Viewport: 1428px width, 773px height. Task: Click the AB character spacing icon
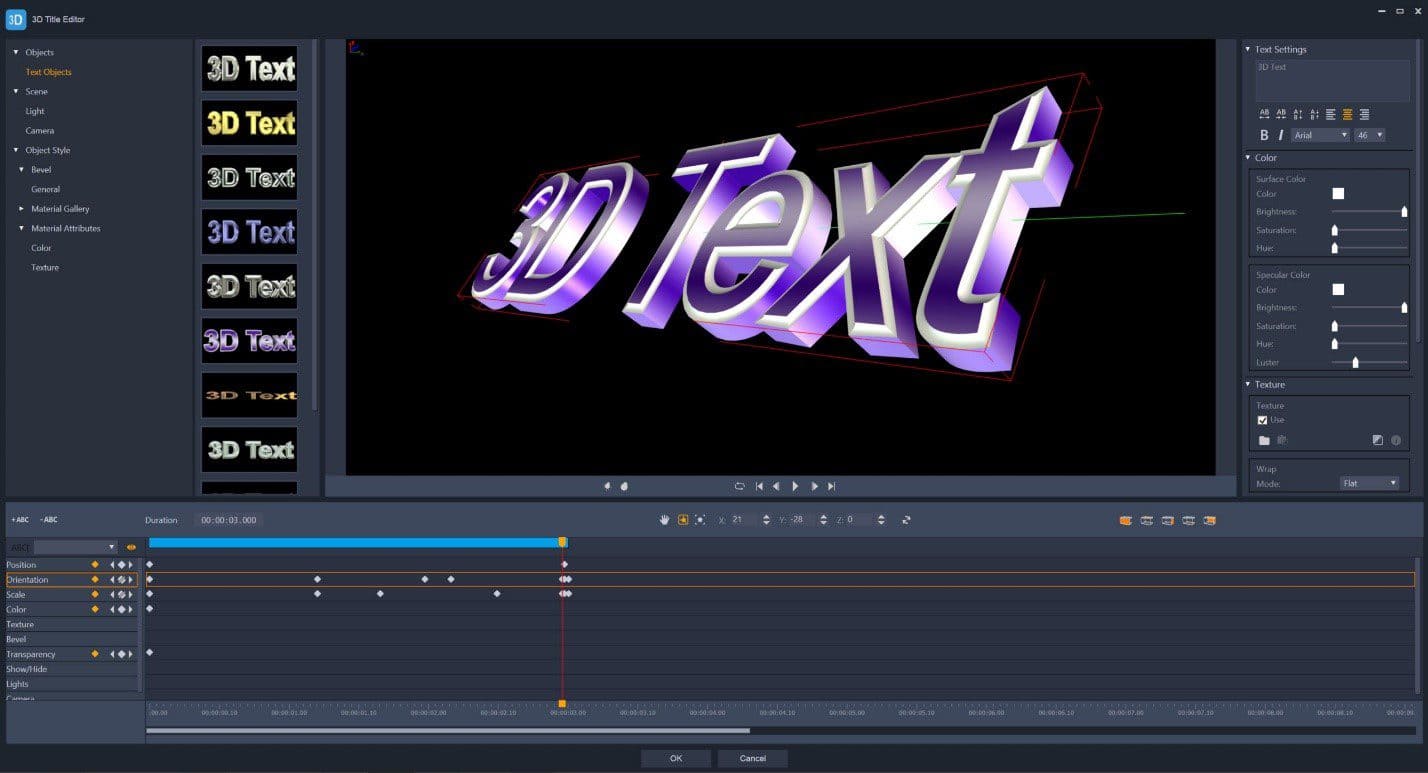coord(1264,114)
